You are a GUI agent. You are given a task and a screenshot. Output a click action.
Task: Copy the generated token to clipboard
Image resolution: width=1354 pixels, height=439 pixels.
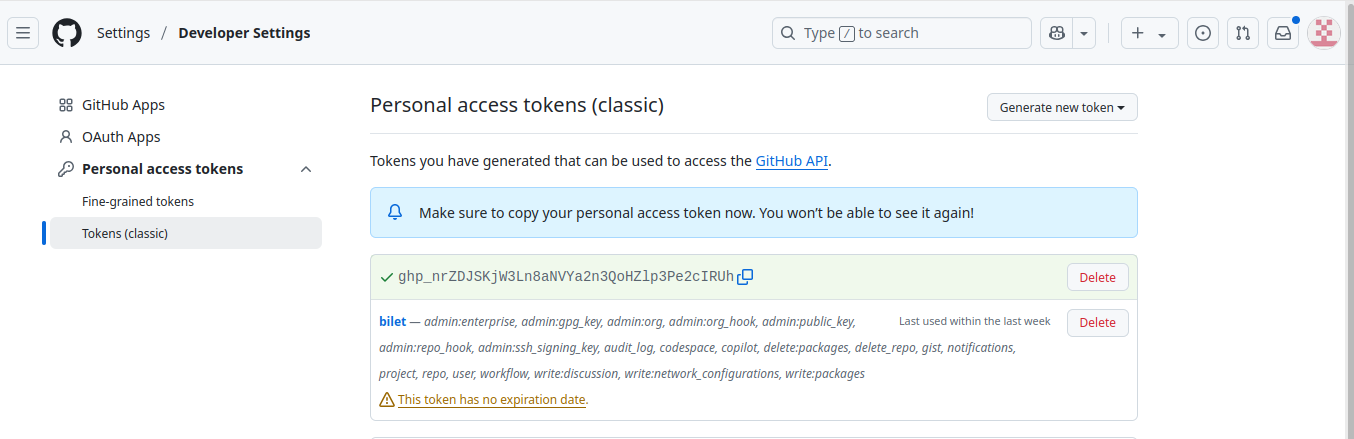click(x=745, y=277)
